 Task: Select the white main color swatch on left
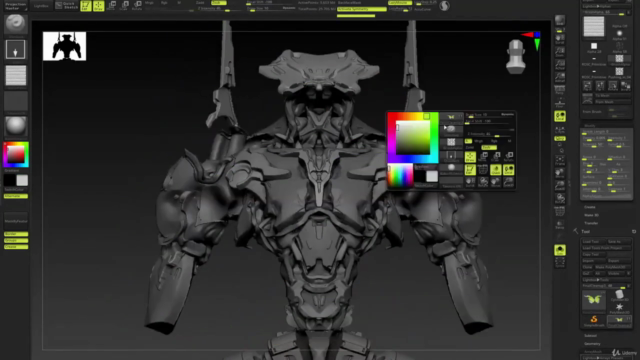point(22,180)
